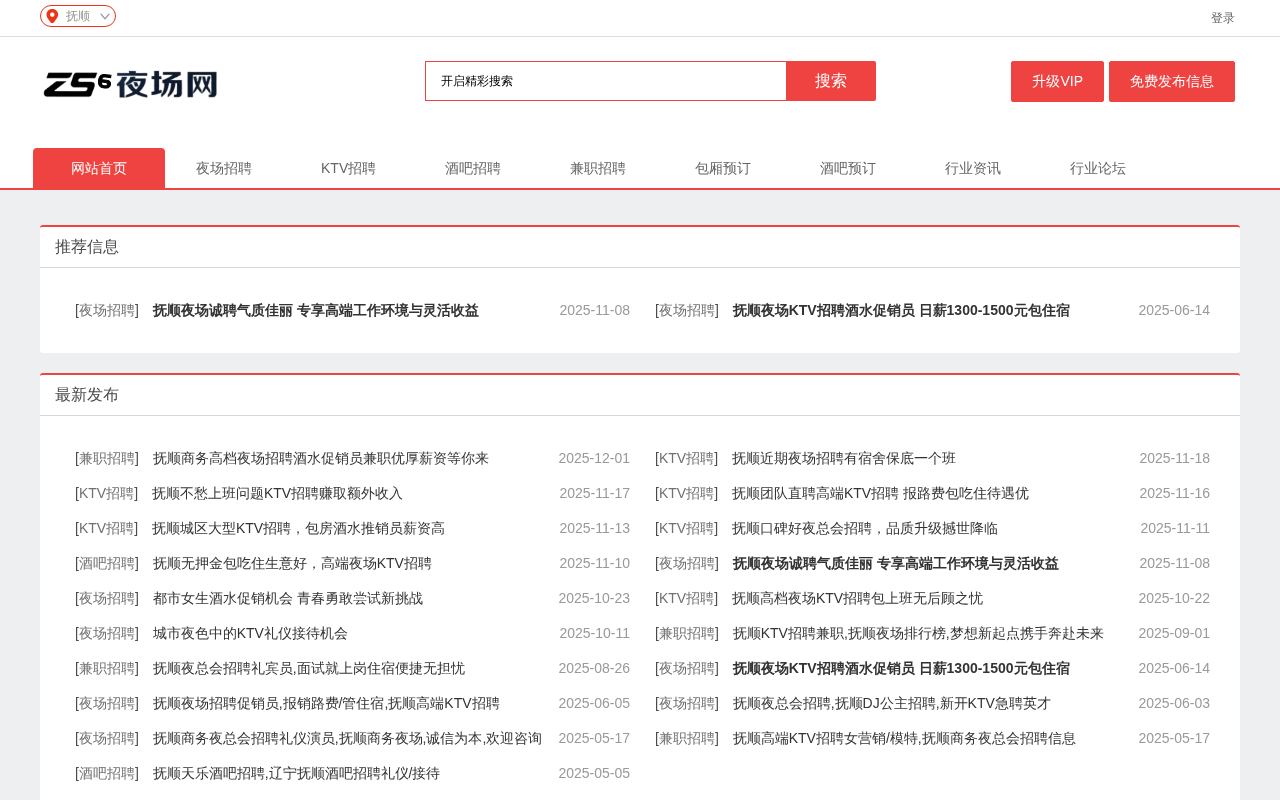Click the 免费发布信息 button
The image size is (1280, 800).
tap(1172, 81)
